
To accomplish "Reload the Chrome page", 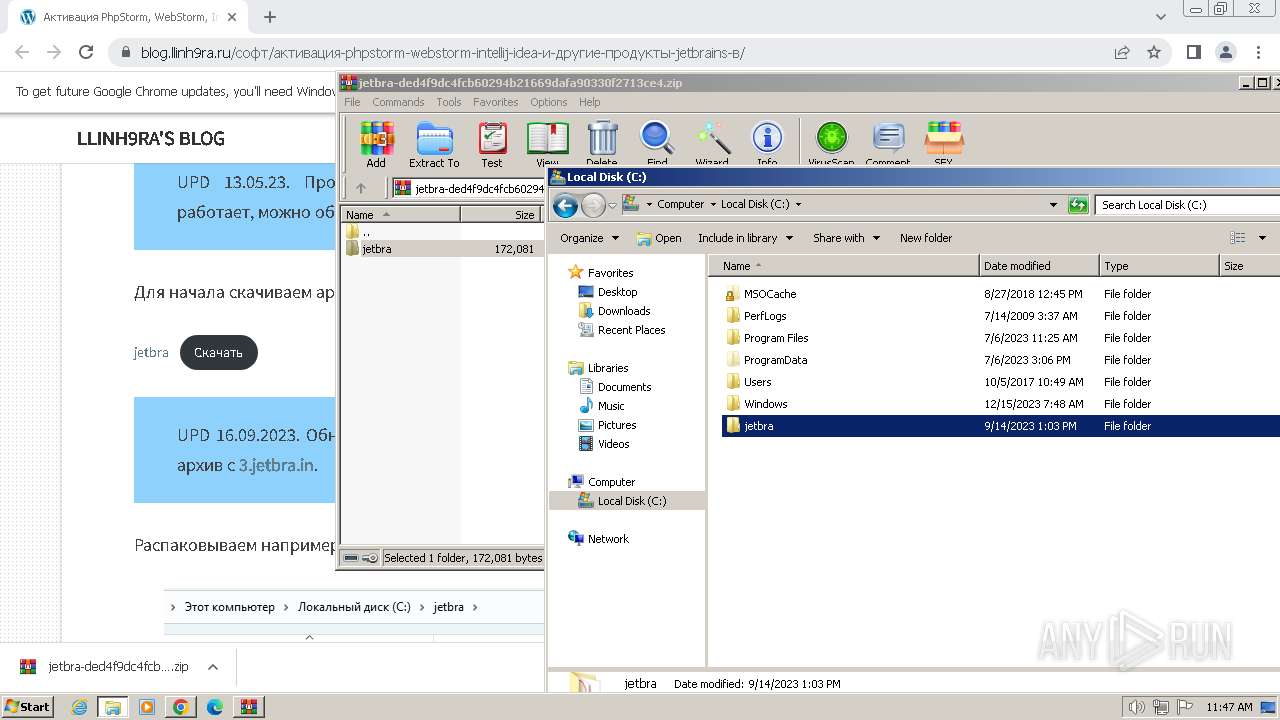I will point(86,52).
